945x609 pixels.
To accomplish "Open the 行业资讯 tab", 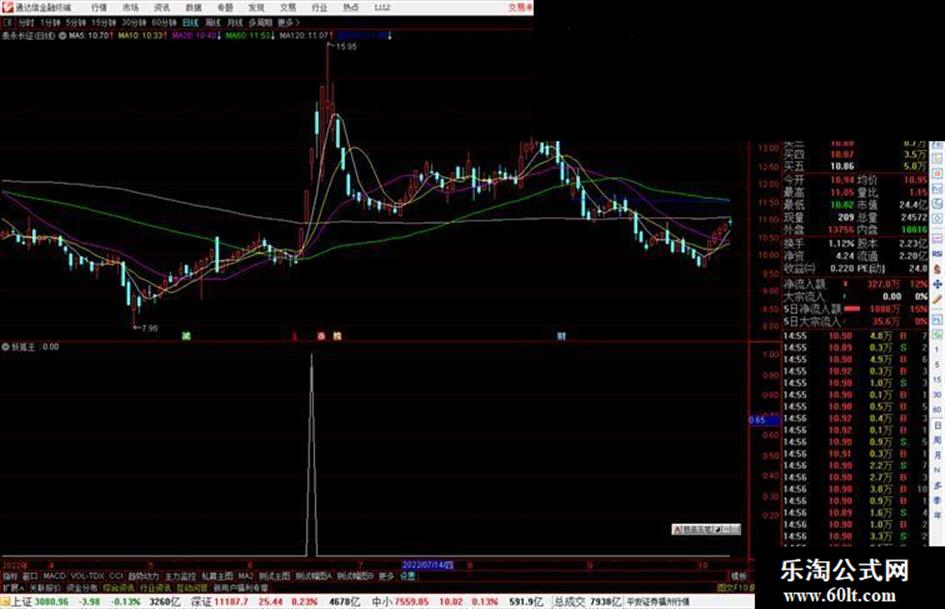I will click(x=155, y=587).
